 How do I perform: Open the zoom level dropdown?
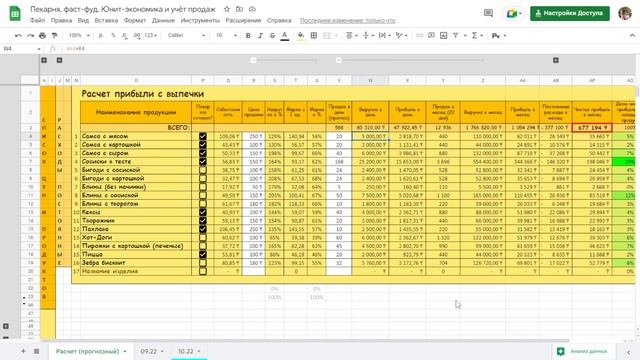tap(79, 36)
